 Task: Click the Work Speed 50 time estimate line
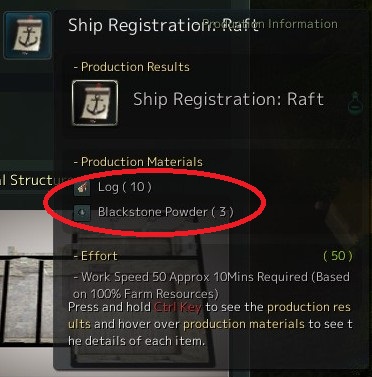(x=211, y=285)
